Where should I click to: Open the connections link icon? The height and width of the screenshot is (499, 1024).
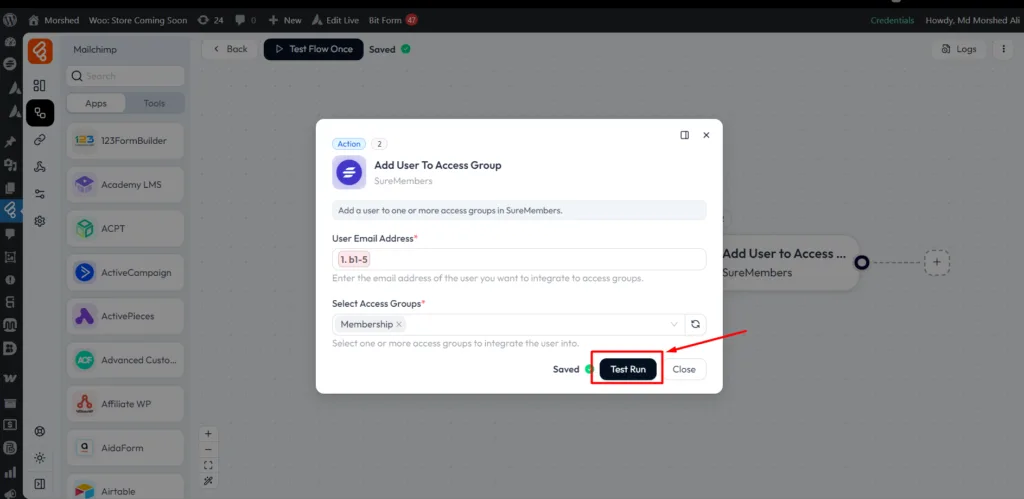40,139
